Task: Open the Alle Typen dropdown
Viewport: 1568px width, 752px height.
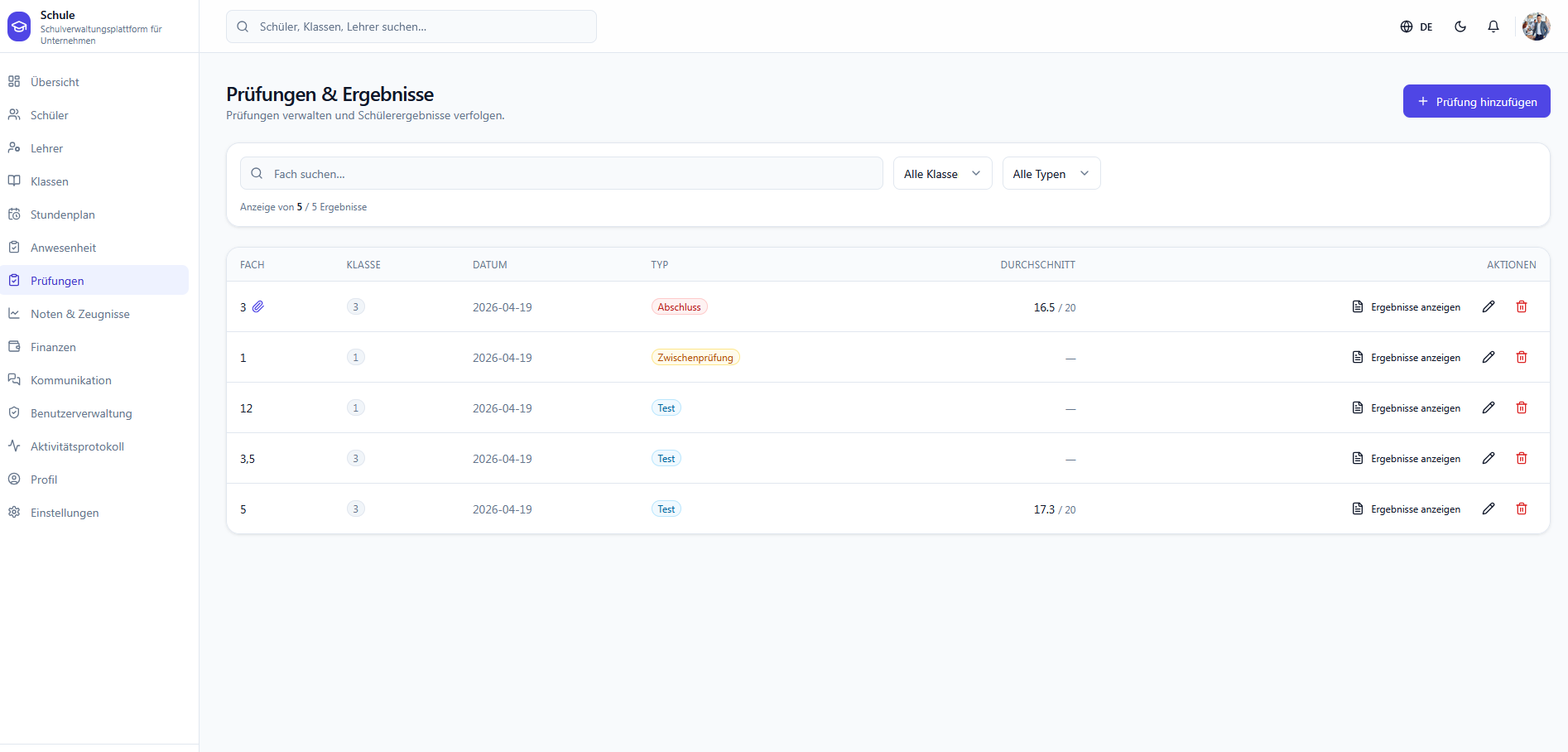Action: tap(1051, 173)
